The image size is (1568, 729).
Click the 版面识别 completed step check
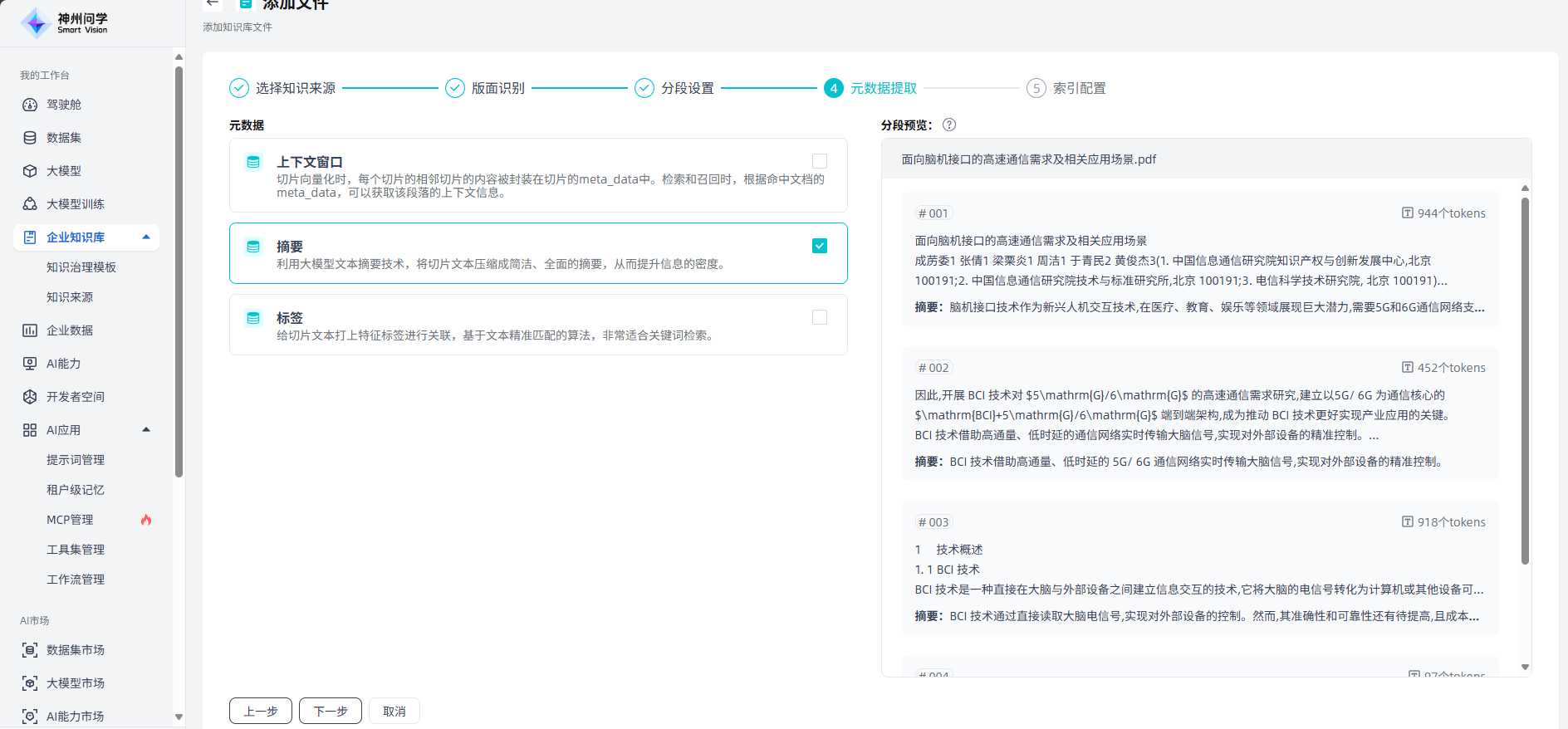point(455,88)
